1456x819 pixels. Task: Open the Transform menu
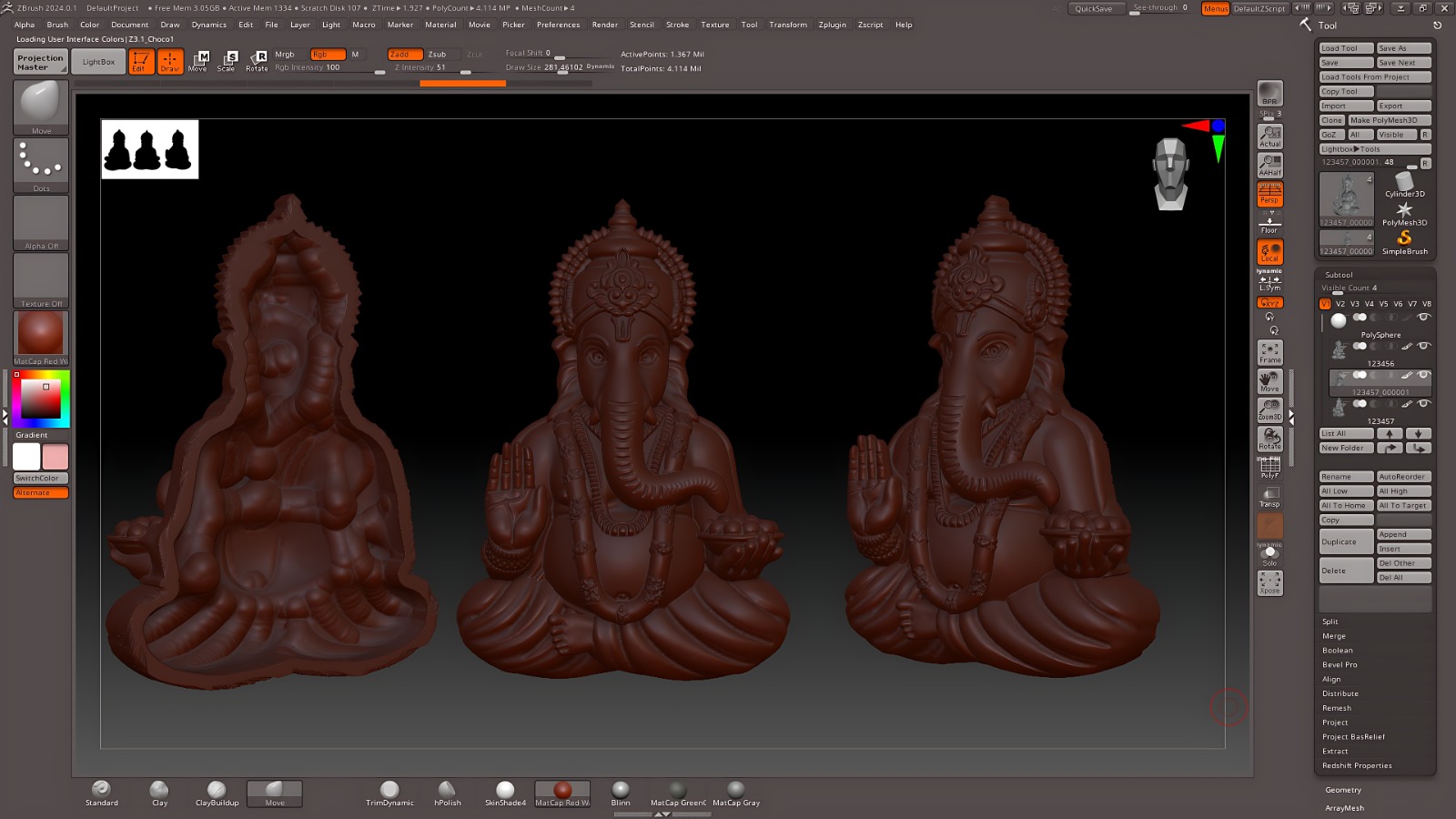tap(788, 25)
